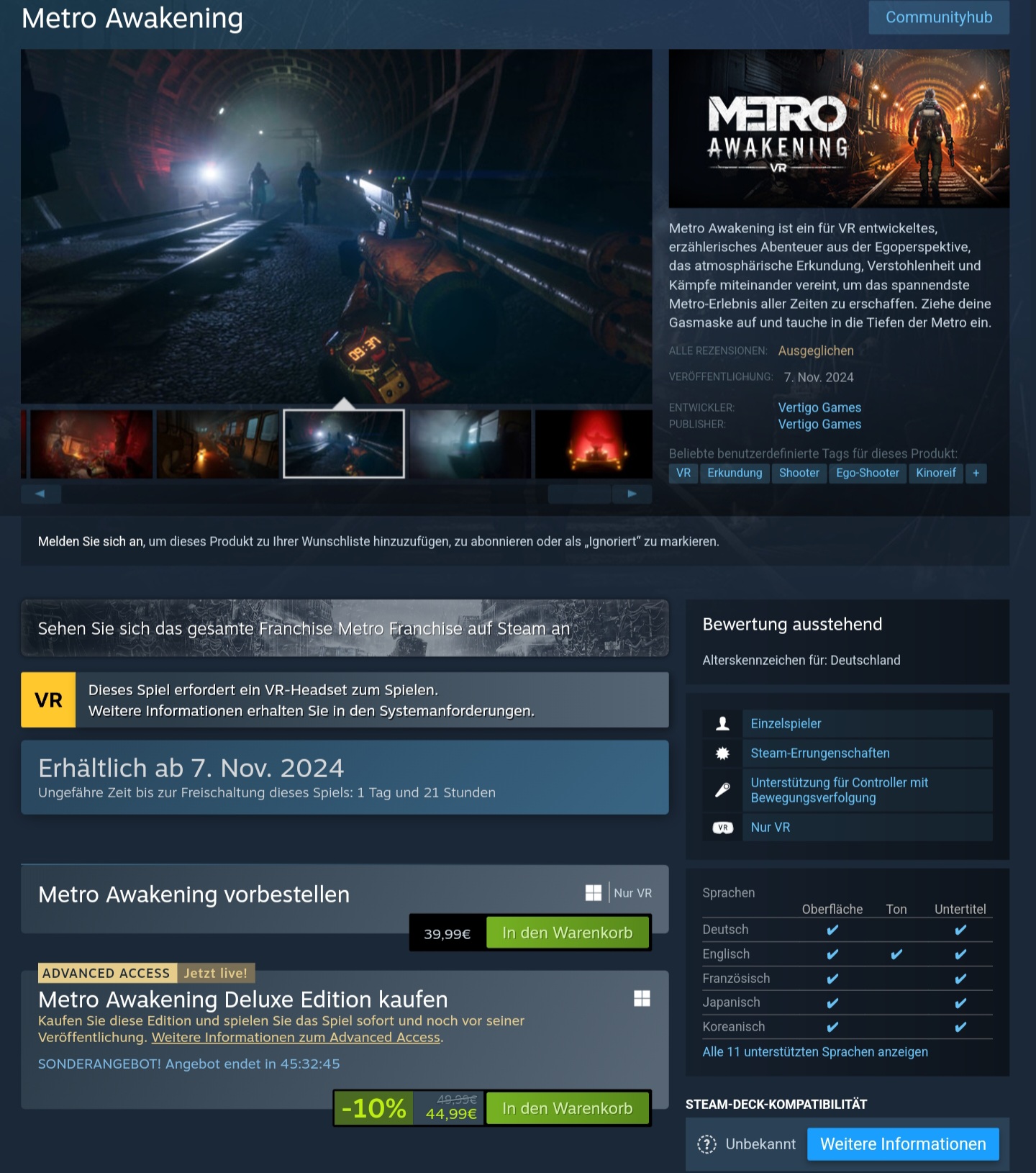The image size is (1036, 1173).
Task: Select the Ego-Shooter tag
Action: coord(868,473)
